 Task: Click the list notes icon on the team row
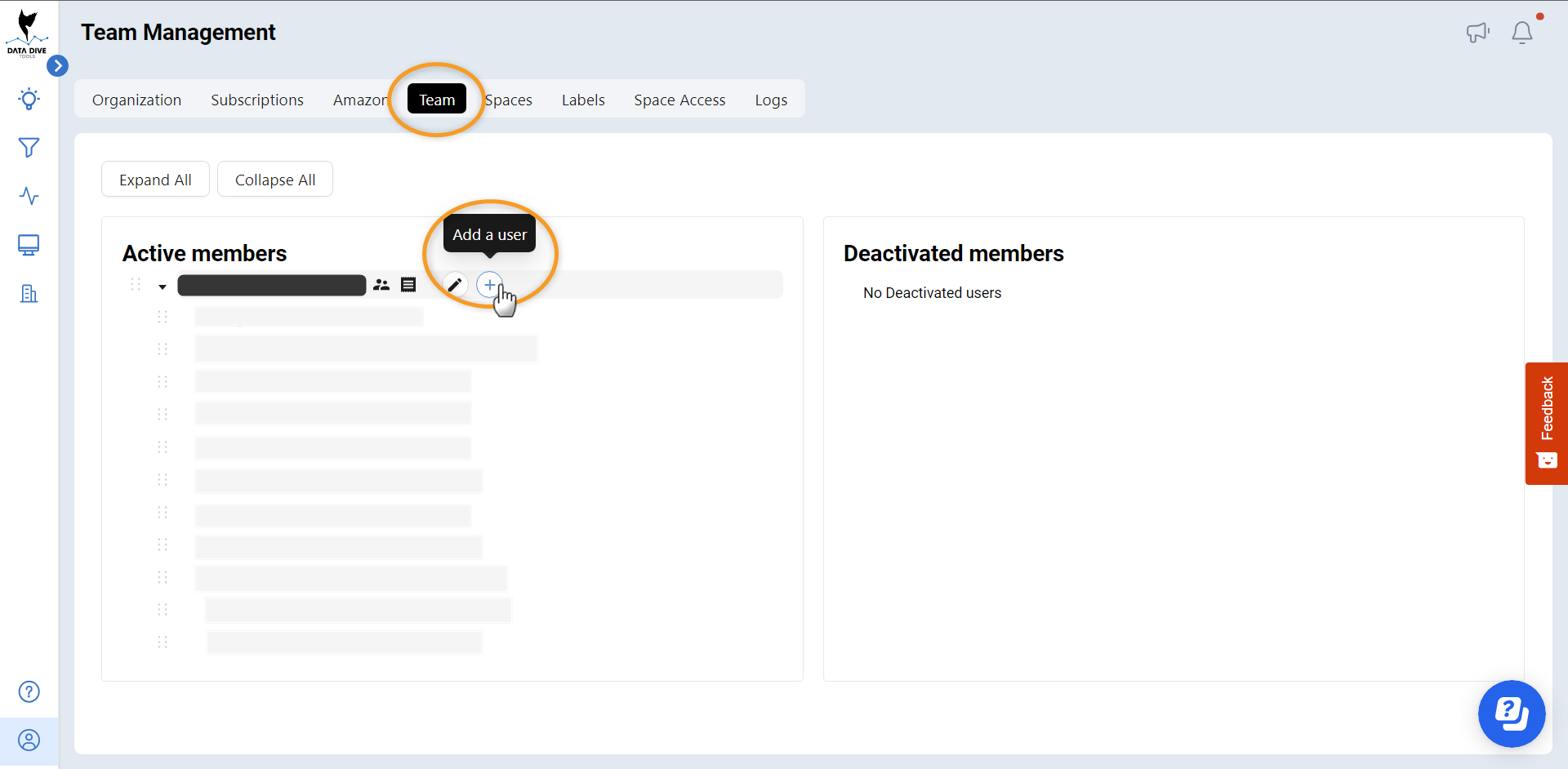[408, 285]
